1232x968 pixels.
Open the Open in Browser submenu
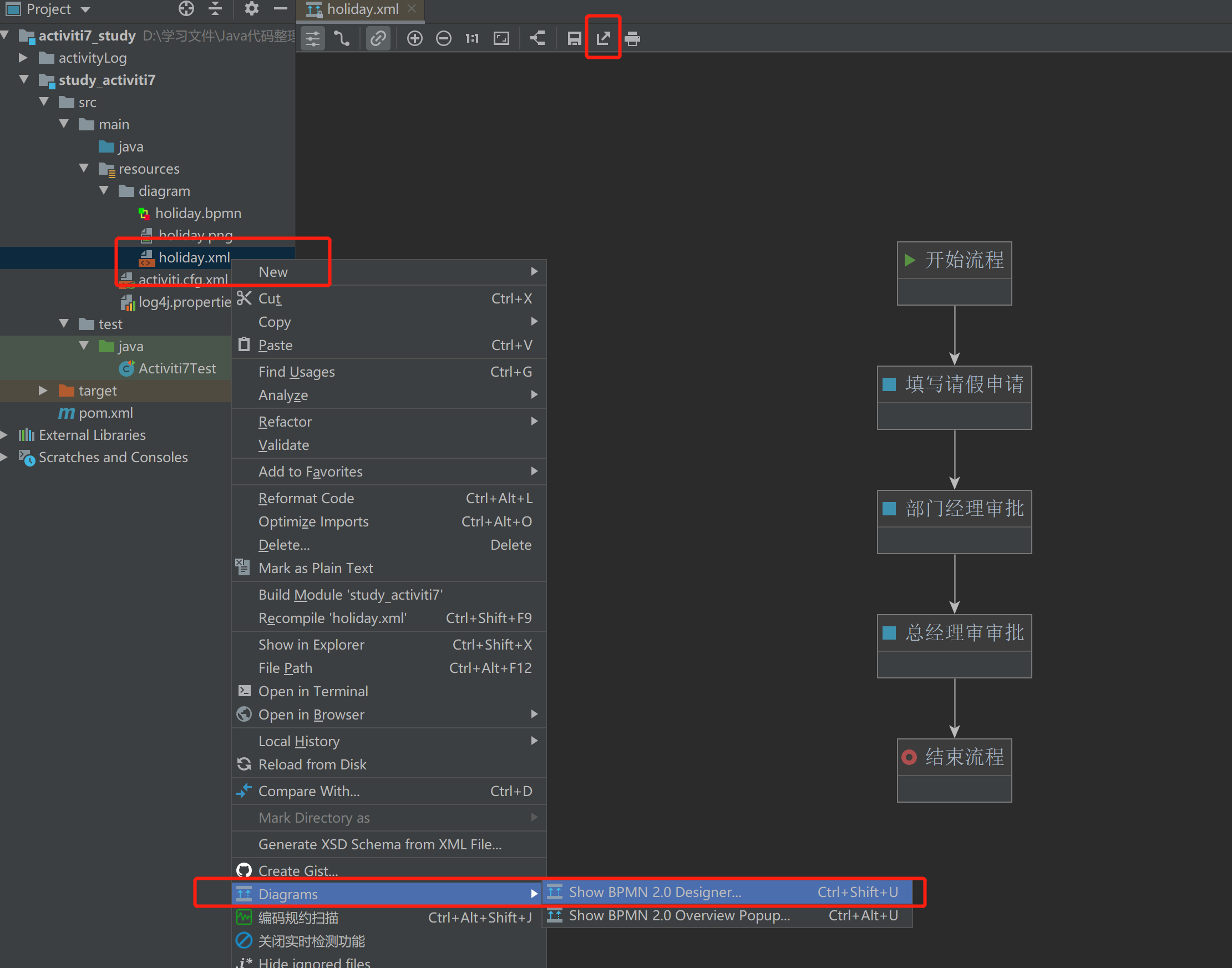pyautogui.click(x=389, y=714)
